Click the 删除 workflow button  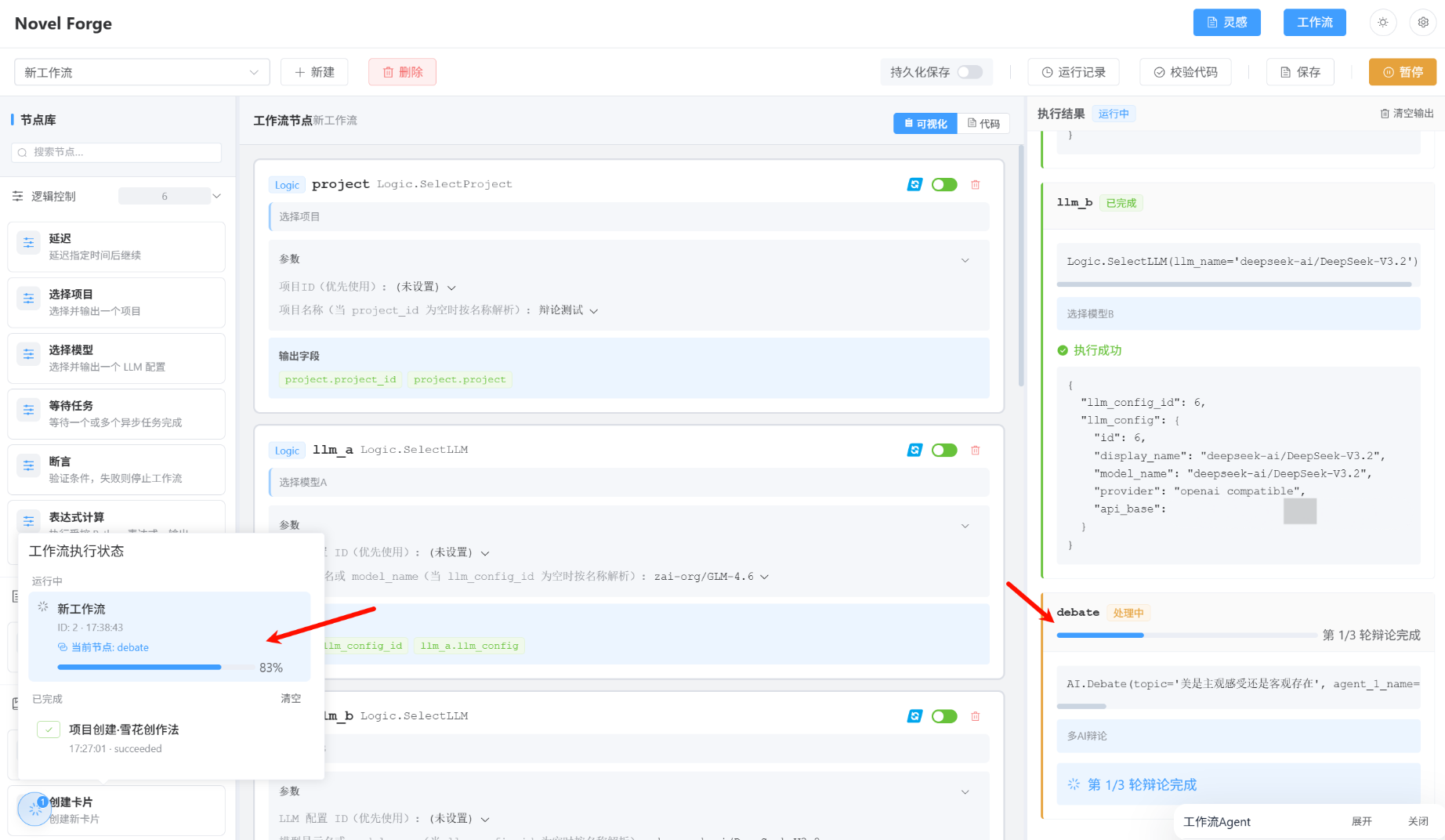click(x=403, y=72)
